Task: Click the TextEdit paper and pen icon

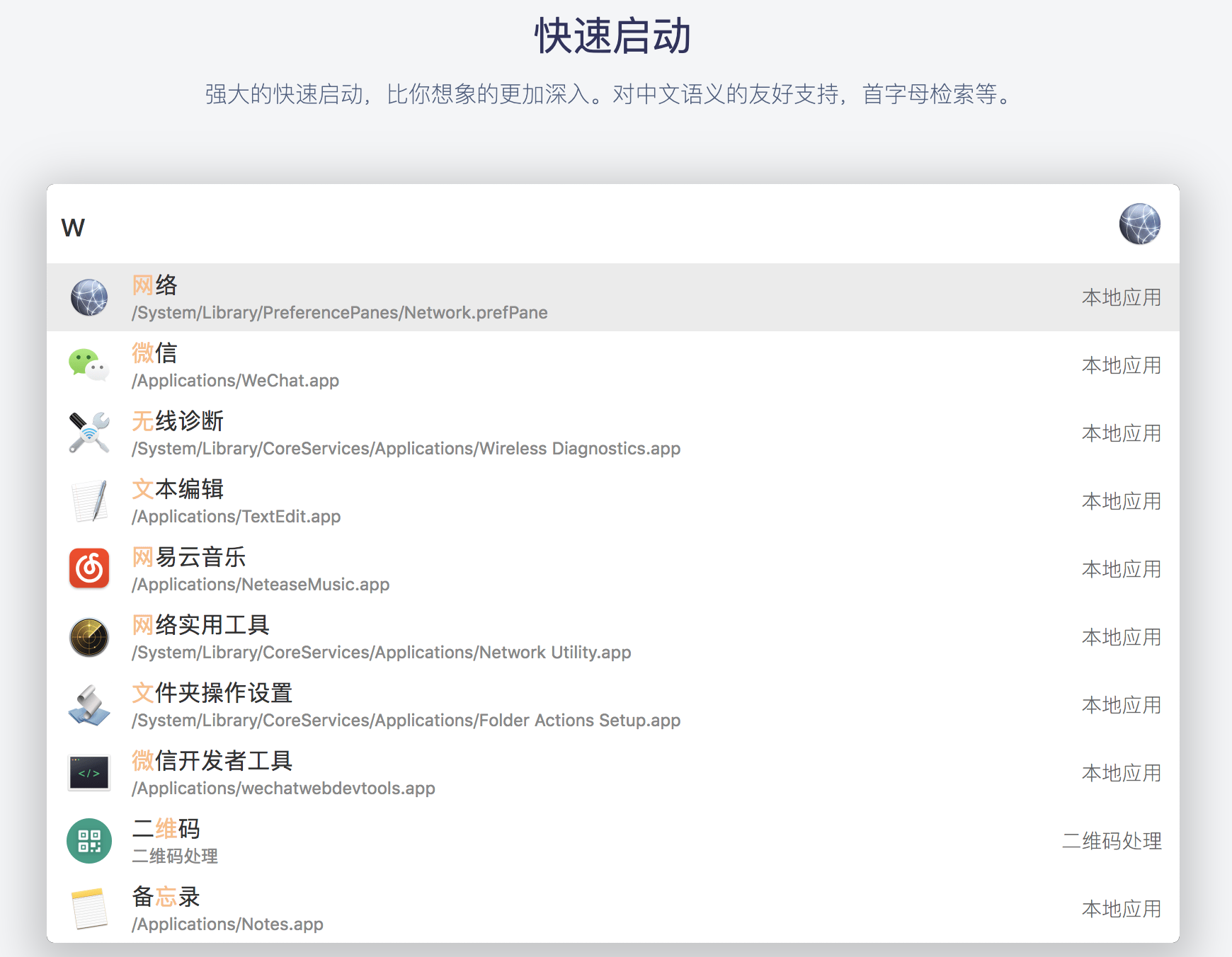Action: click(x=91, y=501)
